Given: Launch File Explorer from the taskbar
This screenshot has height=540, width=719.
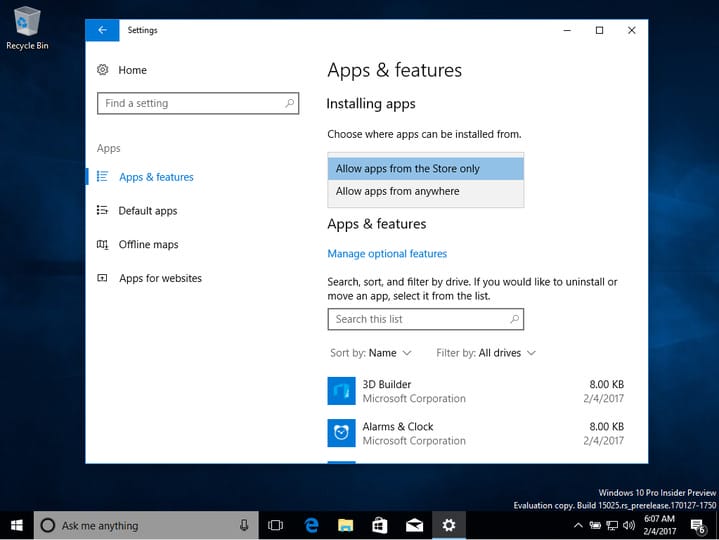Looking at the screenshot, I should (345, 525).
